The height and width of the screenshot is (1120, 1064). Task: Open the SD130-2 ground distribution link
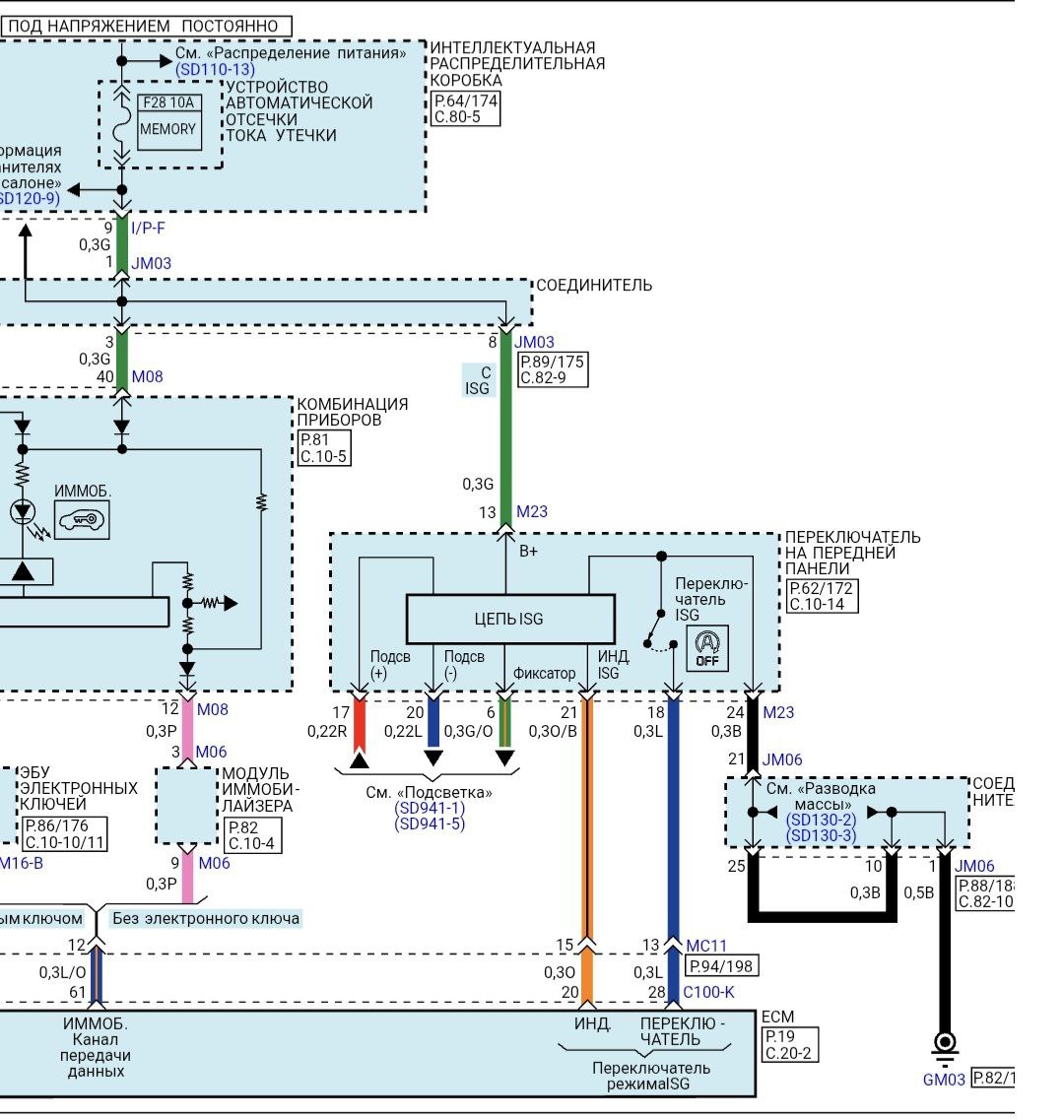[x=821, y=820]
